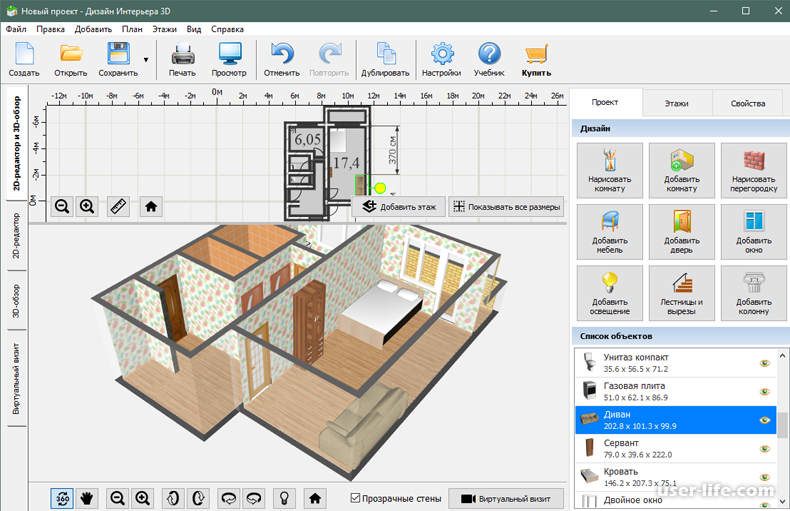790x511 pixels.
Task: Open Print (Печать) from toolbar
Action: click(182, 60)
